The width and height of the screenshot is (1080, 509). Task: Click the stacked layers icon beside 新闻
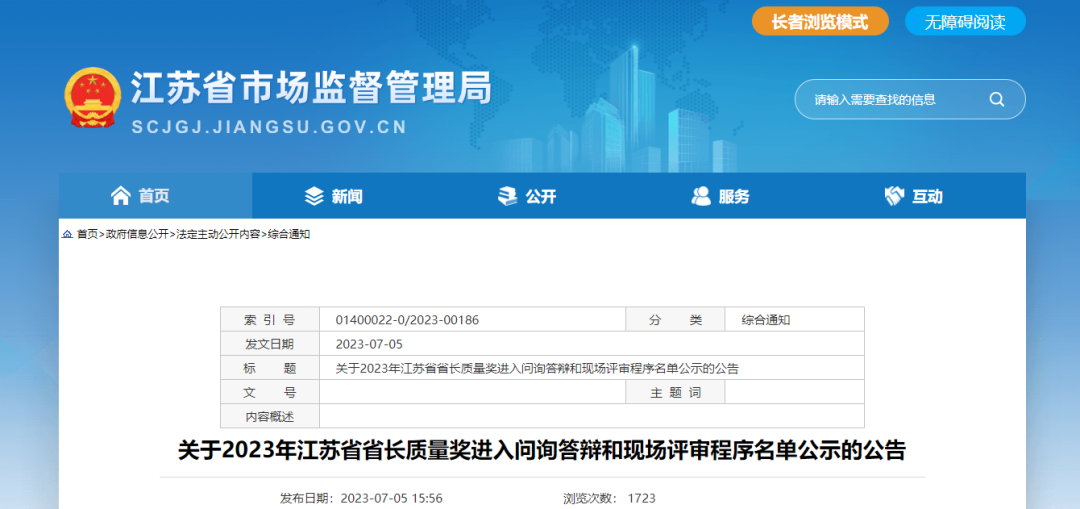[314, 196]
